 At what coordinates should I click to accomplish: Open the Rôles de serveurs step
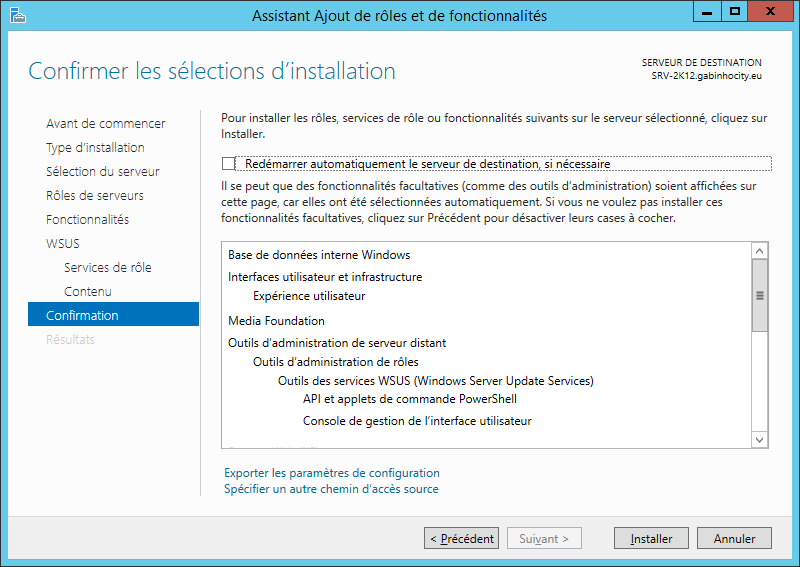coord(95,195)
